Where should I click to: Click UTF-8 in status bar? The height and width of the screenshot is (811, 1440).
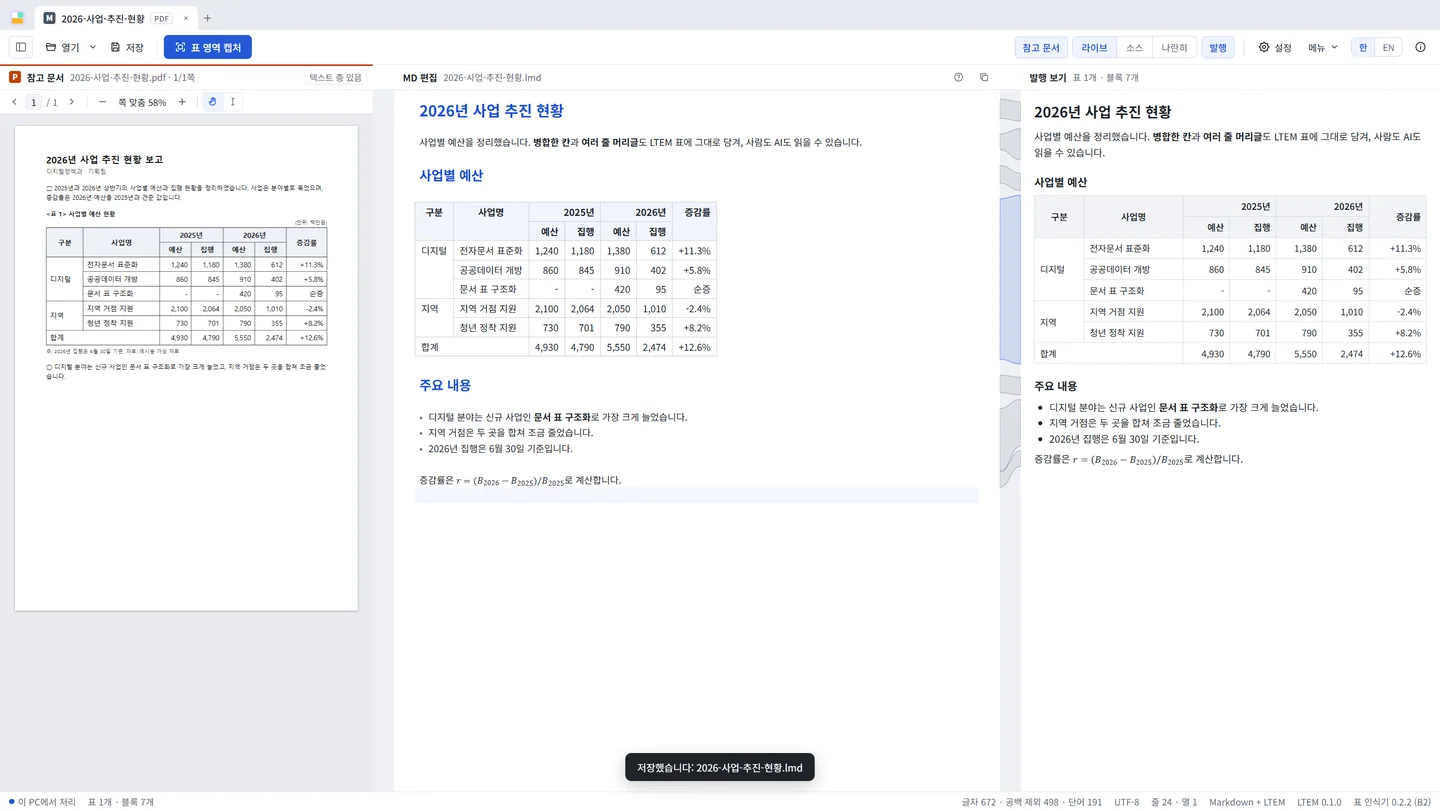[x=1126, y=802]
